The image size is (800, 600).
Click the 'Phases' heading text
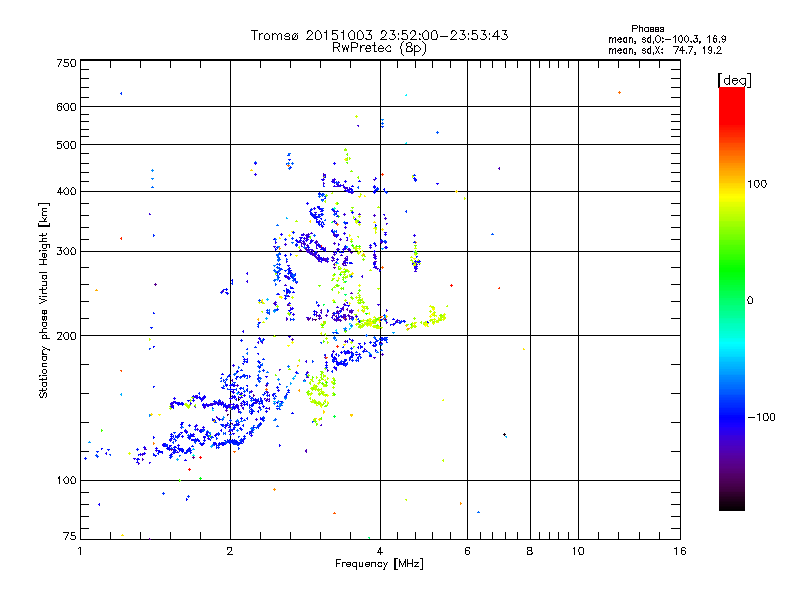647,29
